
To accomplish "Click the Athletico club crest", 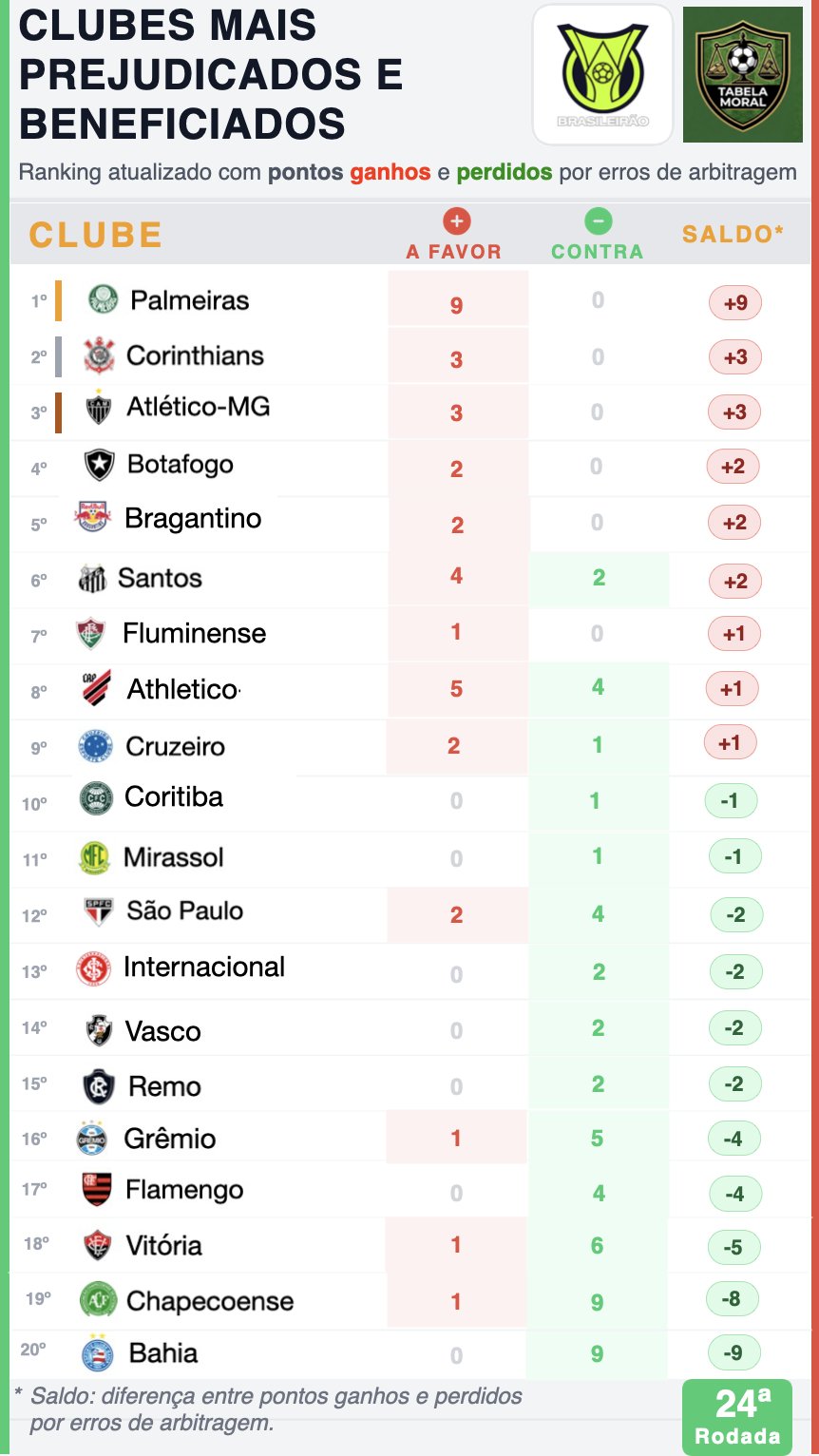I will (x=96, y=688).
